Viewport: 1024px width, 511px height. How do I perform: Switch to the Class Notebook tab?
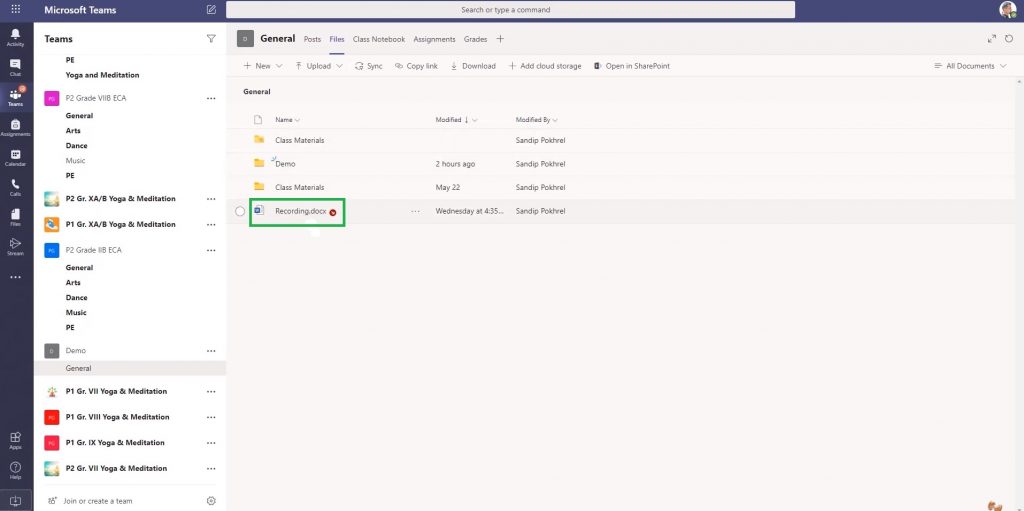coord(379,39)
